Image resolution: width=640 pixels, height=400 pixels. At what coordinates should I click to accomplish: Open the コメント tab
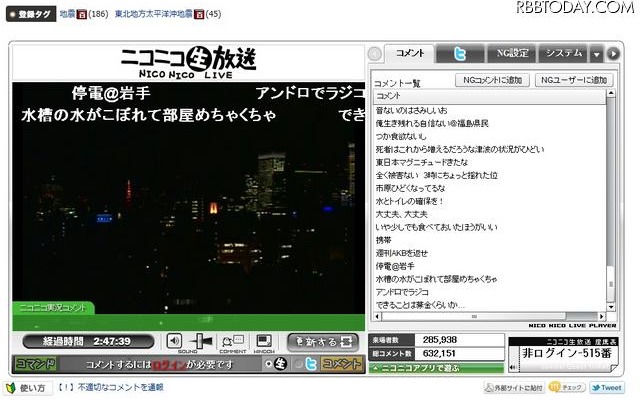pyautogui.click(x=409, y=53)
